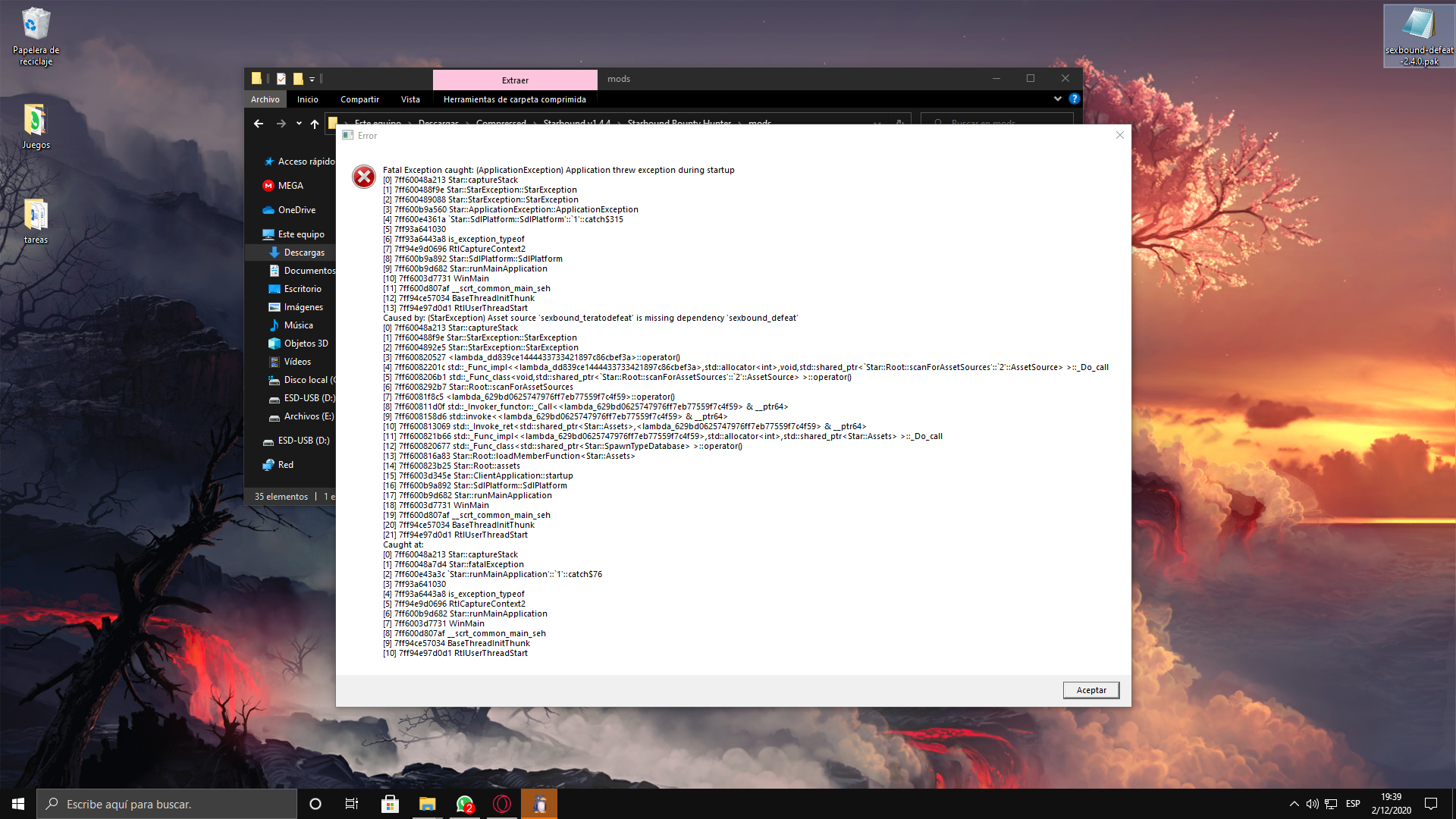Maximize the mods Explorer window
This screenshot has height=819, width=1456.
[x=1031, y=79]
